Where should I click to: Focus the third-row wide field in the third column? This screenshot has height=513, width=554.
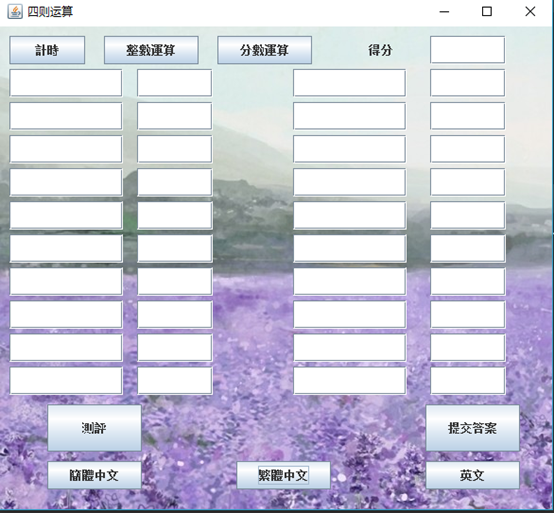(349, 149)
